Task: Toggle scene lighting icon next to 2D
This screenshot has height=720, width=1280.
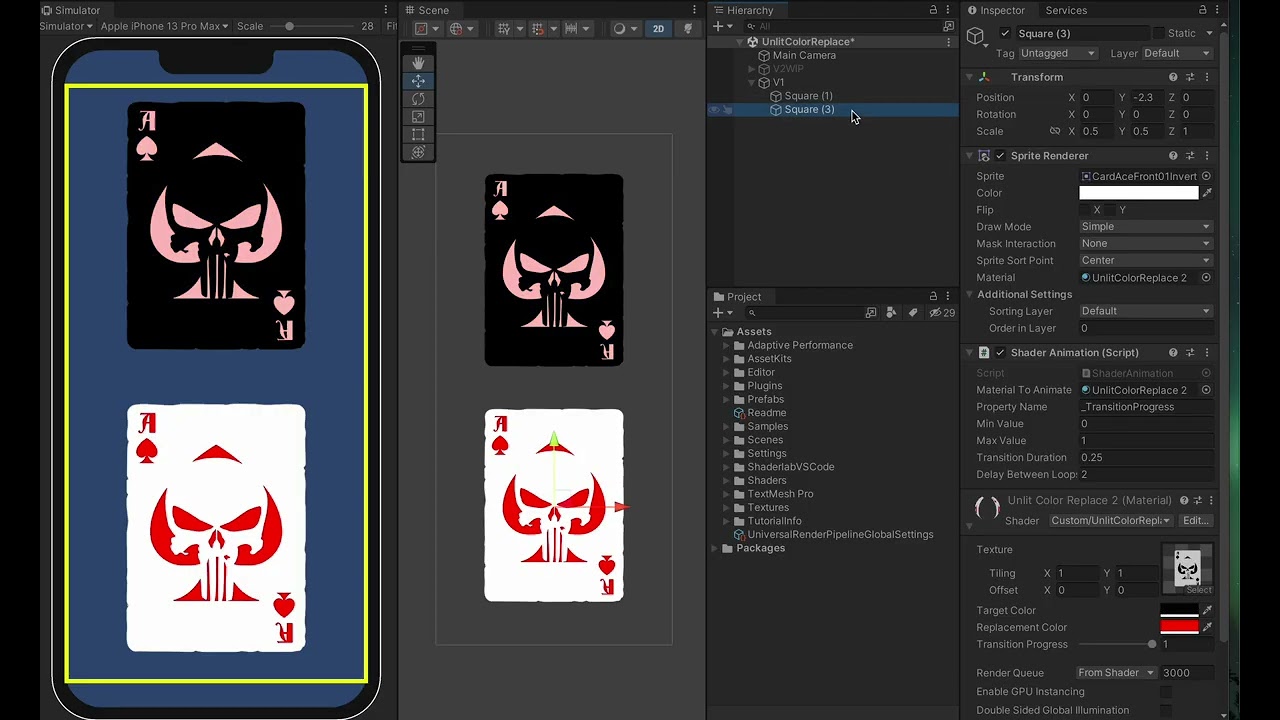Action: click(x=689, y=28)
